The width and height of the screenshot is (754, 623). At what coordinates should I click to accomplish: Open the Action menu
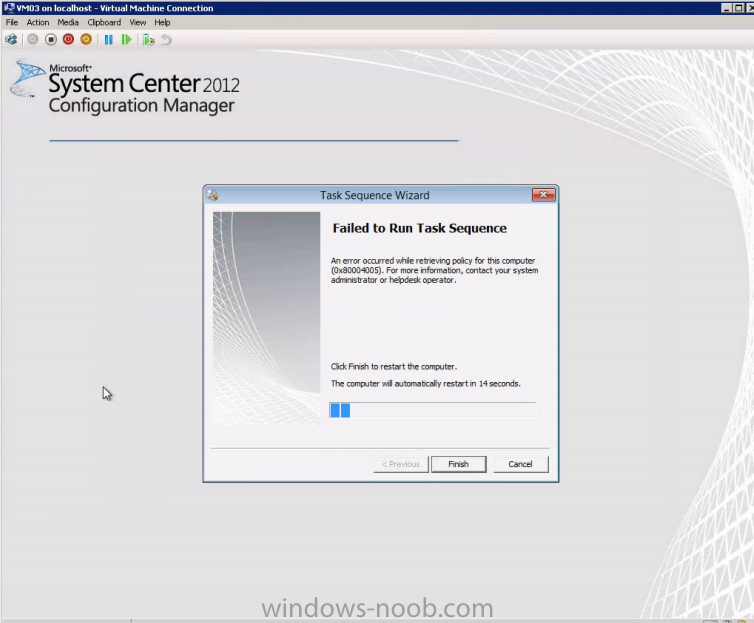pyautogui.click(x=38, y=23)
